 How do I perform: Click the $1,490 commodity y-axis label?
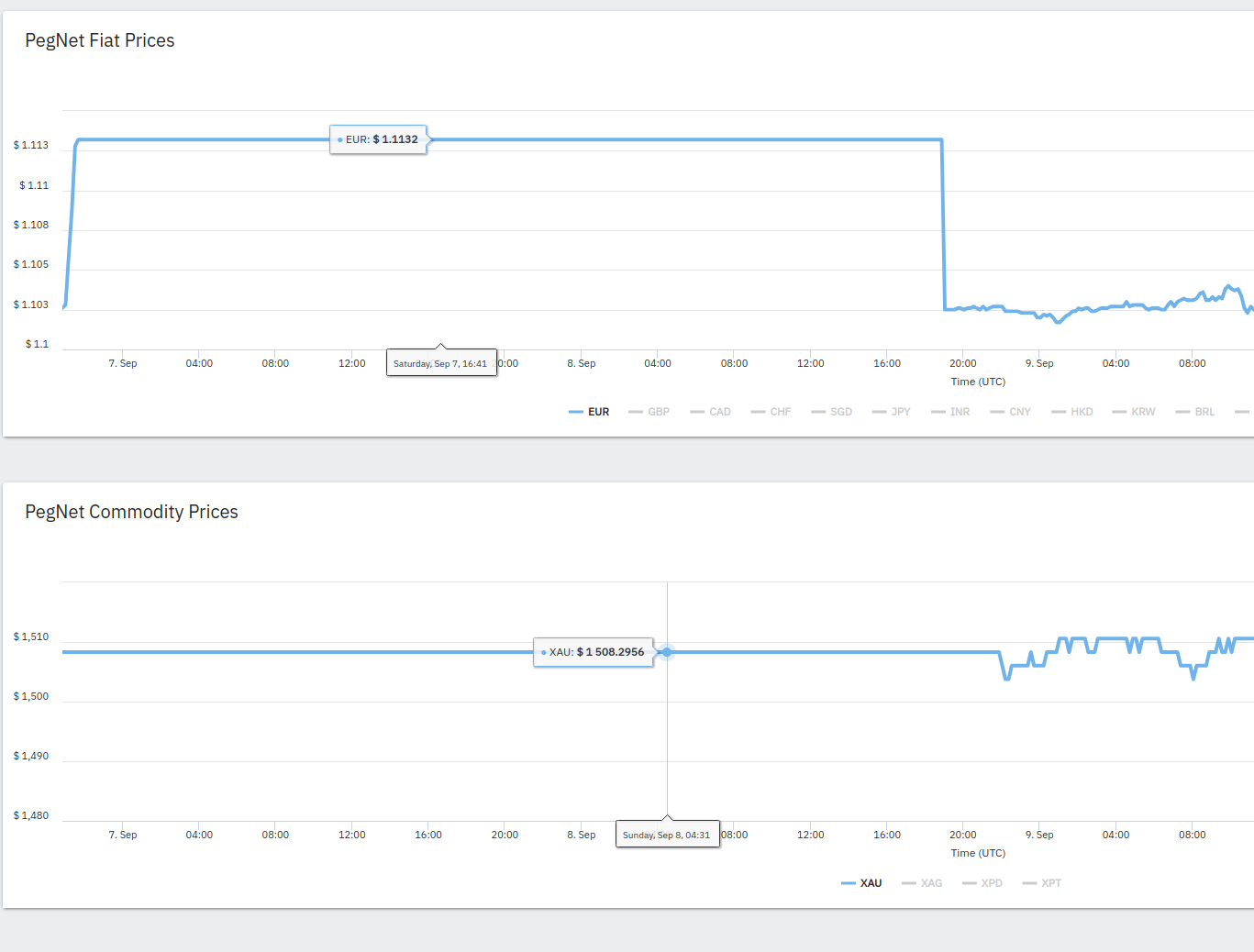coord(31,756)
